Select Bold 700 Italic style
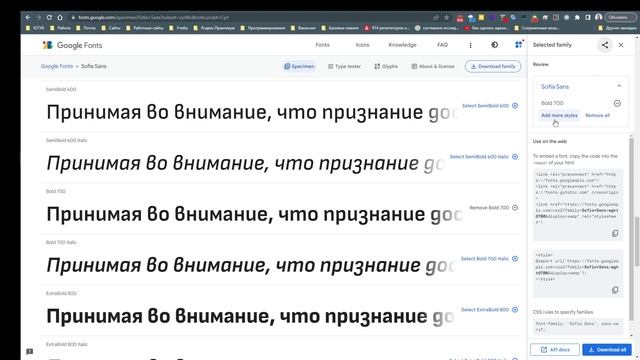The image size is (640, 360). coord(489,259)
